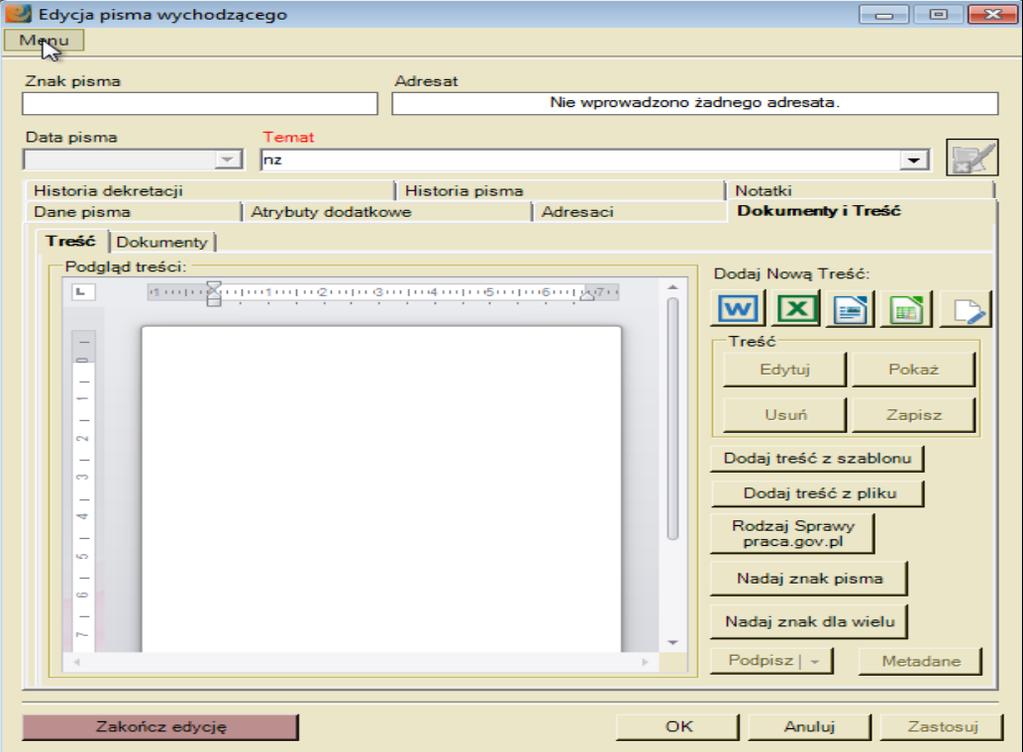Add new Word document content
1023x752 pixels.
738,308
